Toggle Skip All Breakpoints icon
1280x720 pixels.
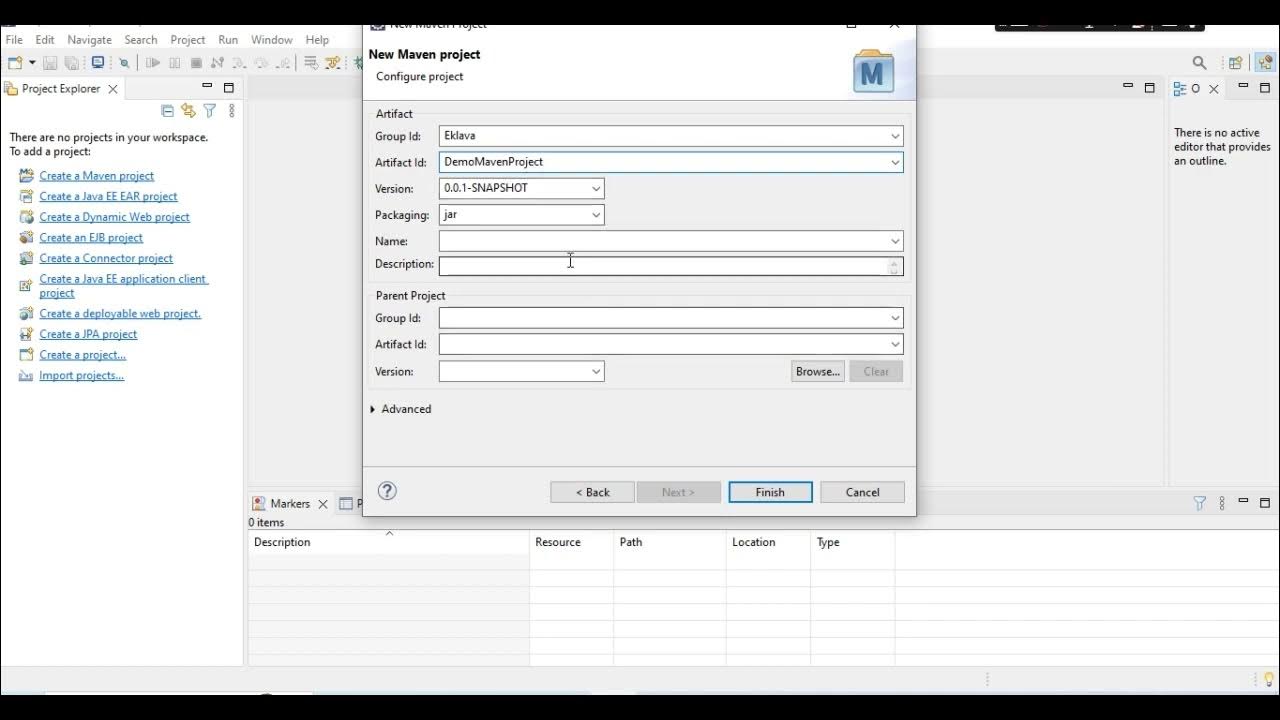[x=124, y=63]
